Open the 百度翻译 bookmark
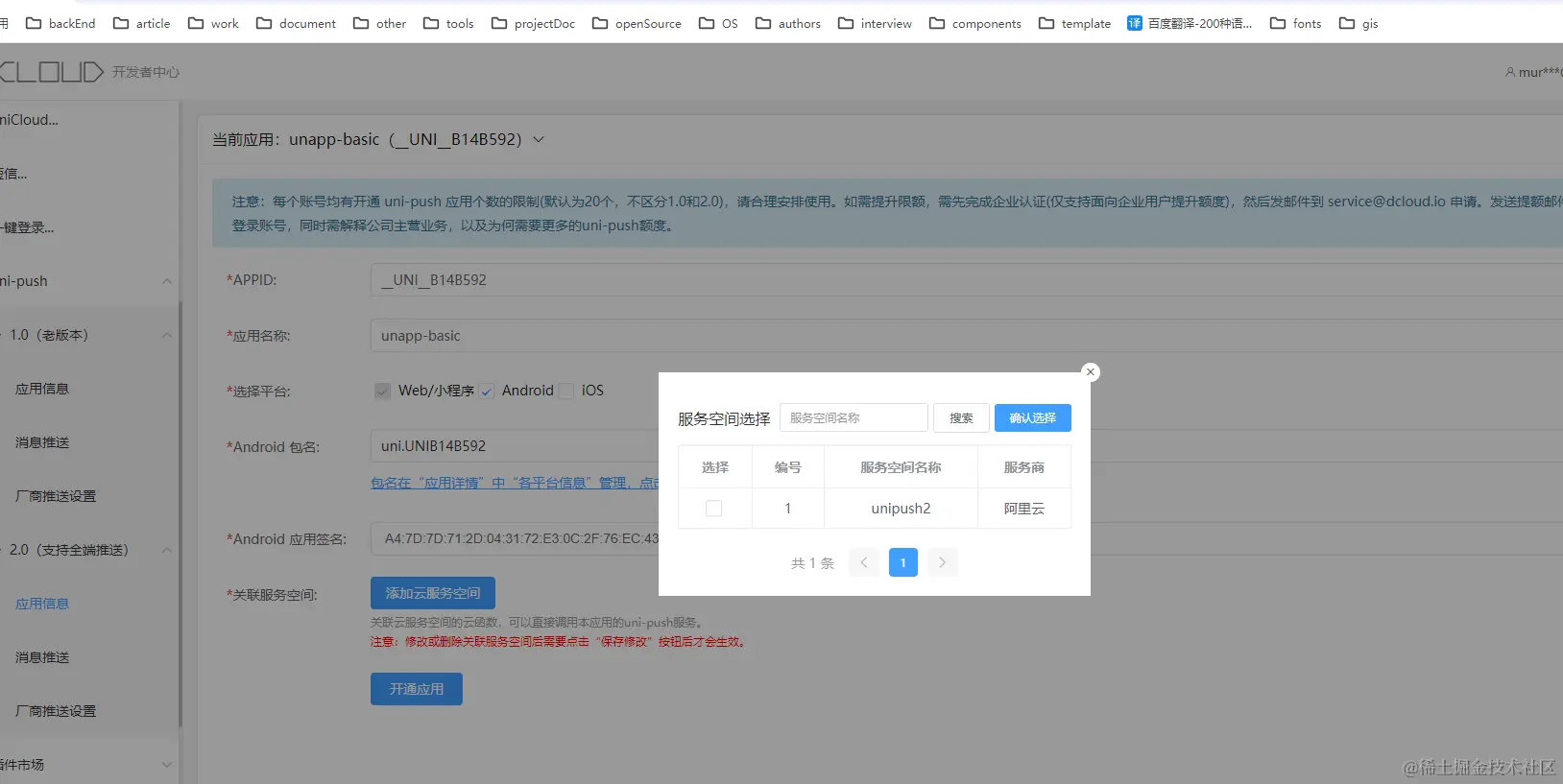The height and width of the screenshot is (784, 1563). click(1190, 23)
